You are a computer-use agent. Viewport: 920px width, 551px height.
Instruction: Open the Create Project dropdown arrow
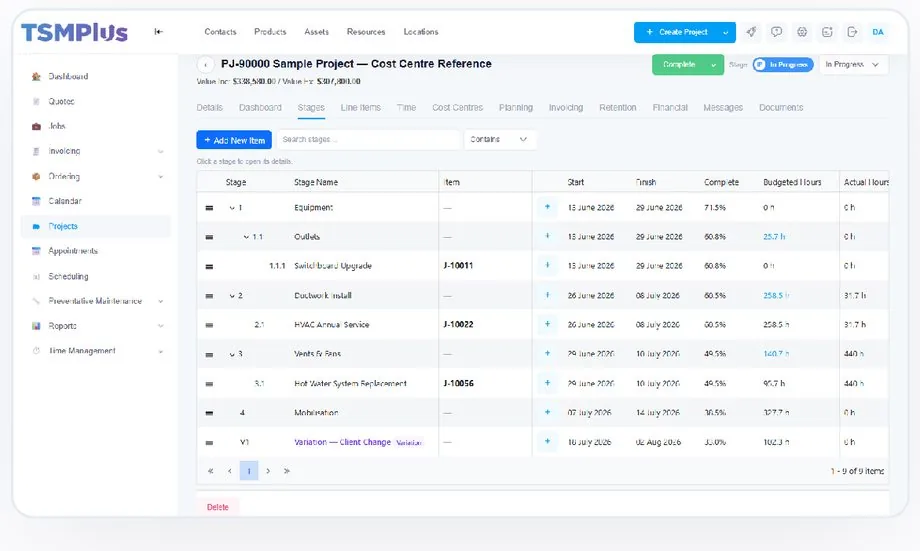(726, 32)
